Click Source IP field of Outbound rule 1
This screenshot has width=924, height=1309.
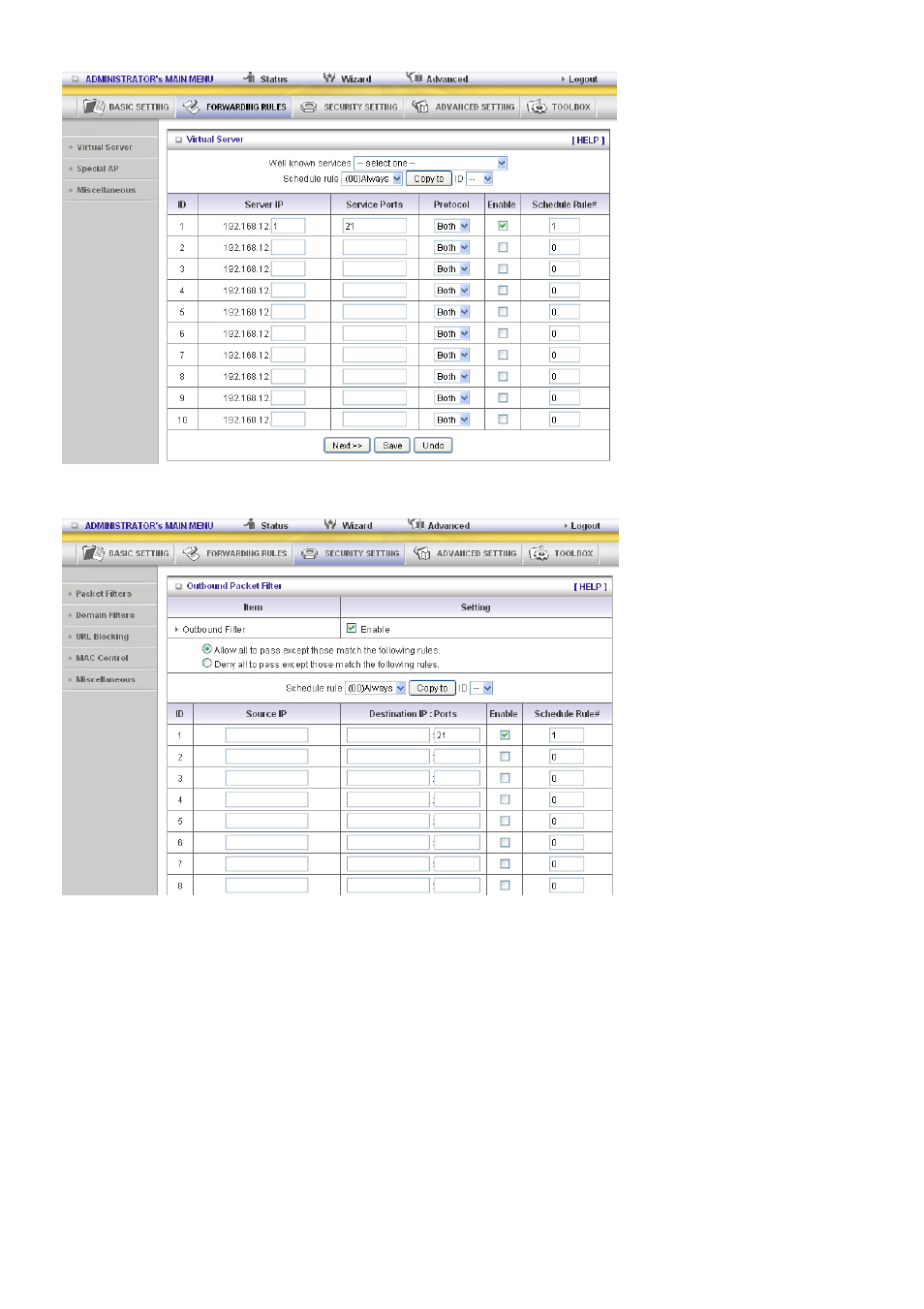point(266,735)
